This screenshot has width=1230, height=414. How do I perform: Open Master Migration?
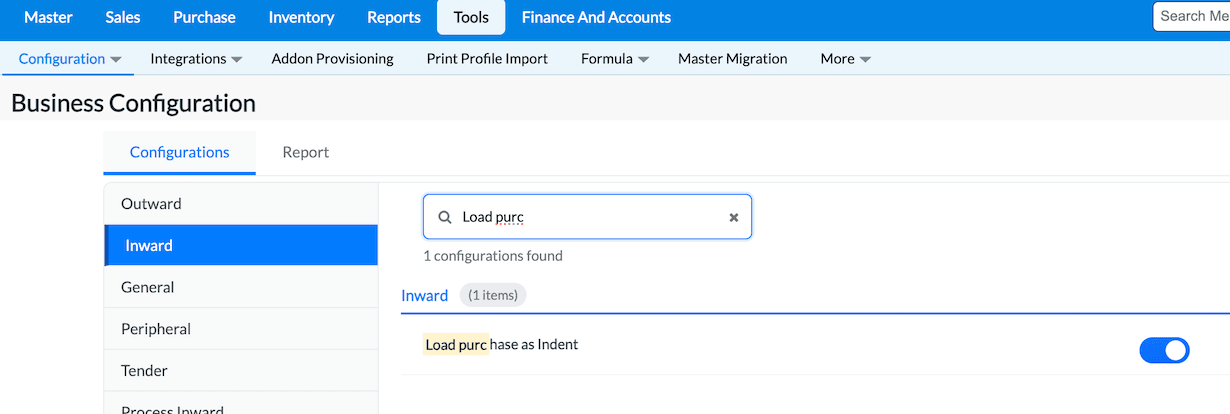[732, 59]
